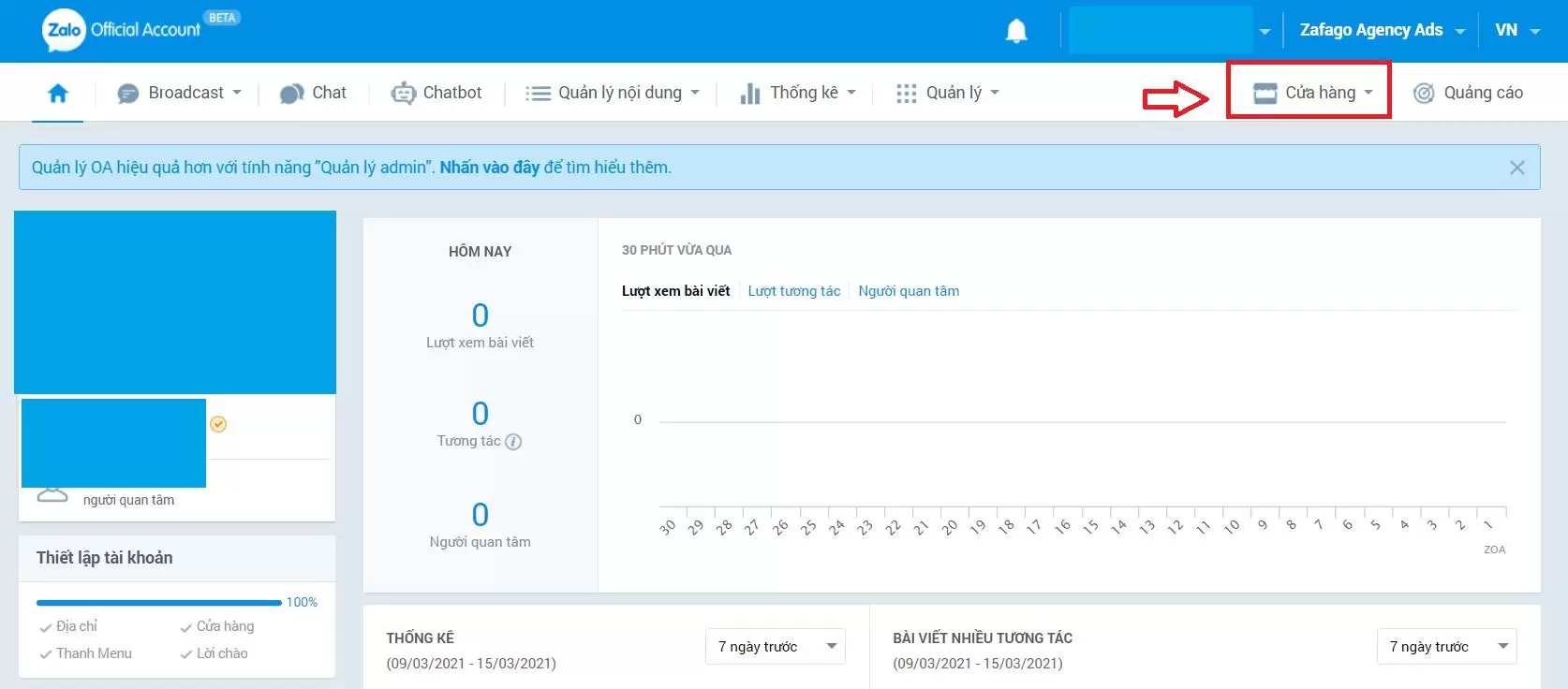
Task: Click the Tương tác info icon
Action: pyautogui.click(x=513, y=442)
